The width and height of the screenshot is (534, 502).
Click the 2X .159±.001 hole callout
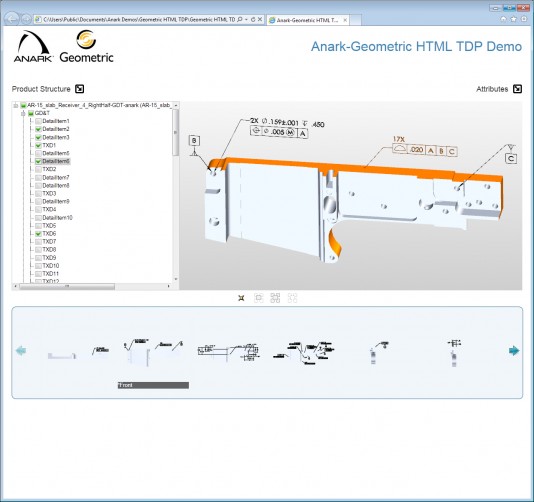(x=287, y=128)
